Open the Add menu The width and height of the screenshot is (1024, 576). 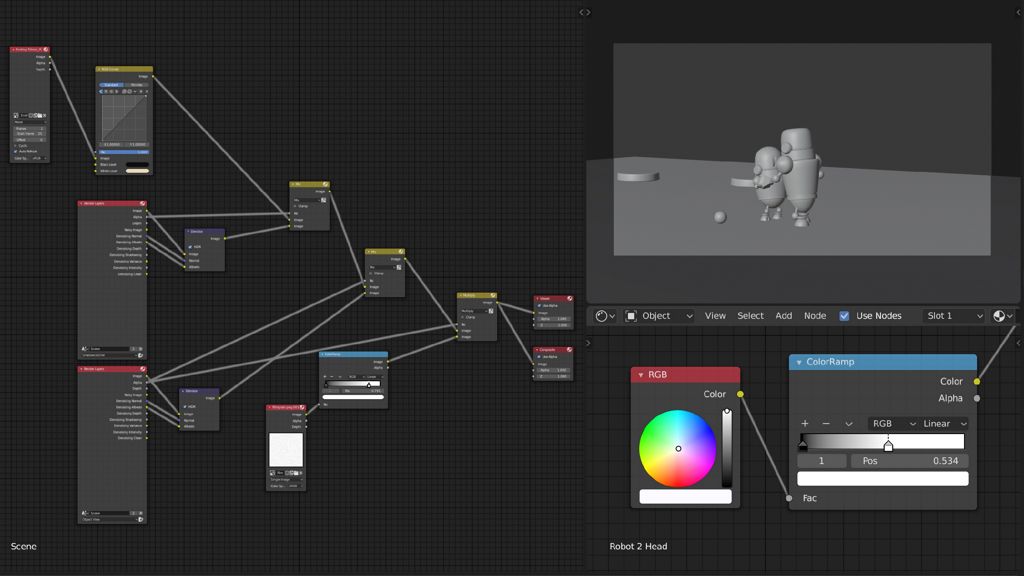coord(783,316)
